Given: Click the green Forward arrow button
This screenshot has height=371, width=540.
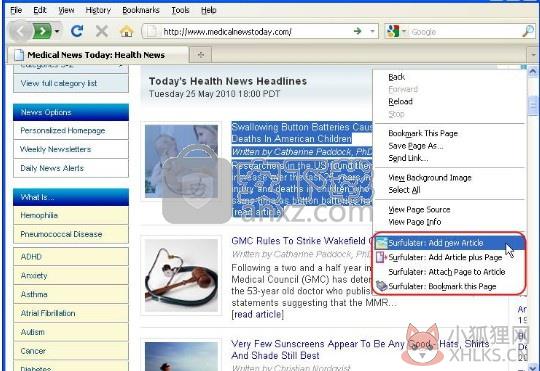Looking at the screenshot, I should point(42,32).
